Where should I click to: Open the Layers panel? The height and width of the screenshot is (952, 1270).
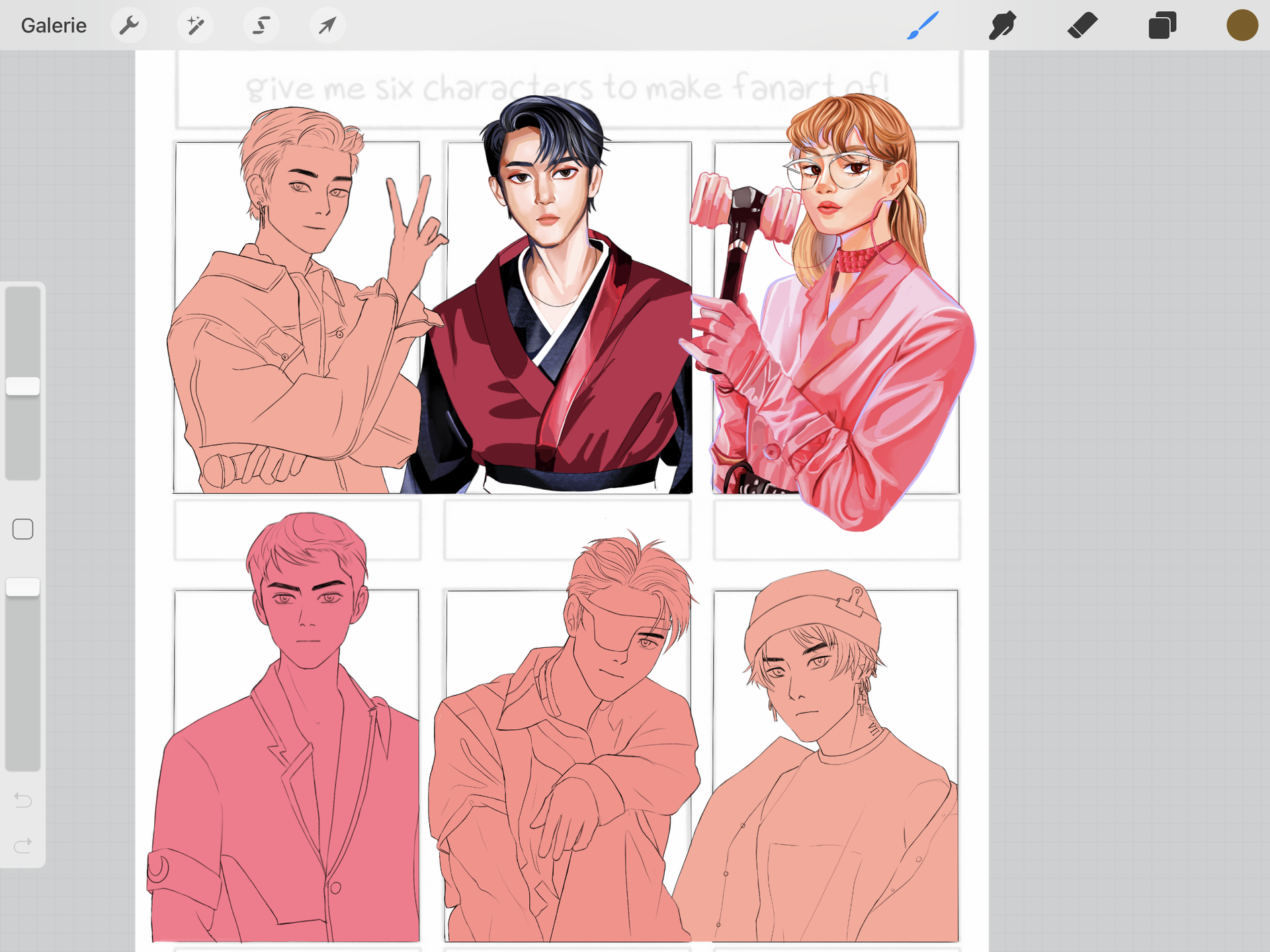tap(1162, 25)
